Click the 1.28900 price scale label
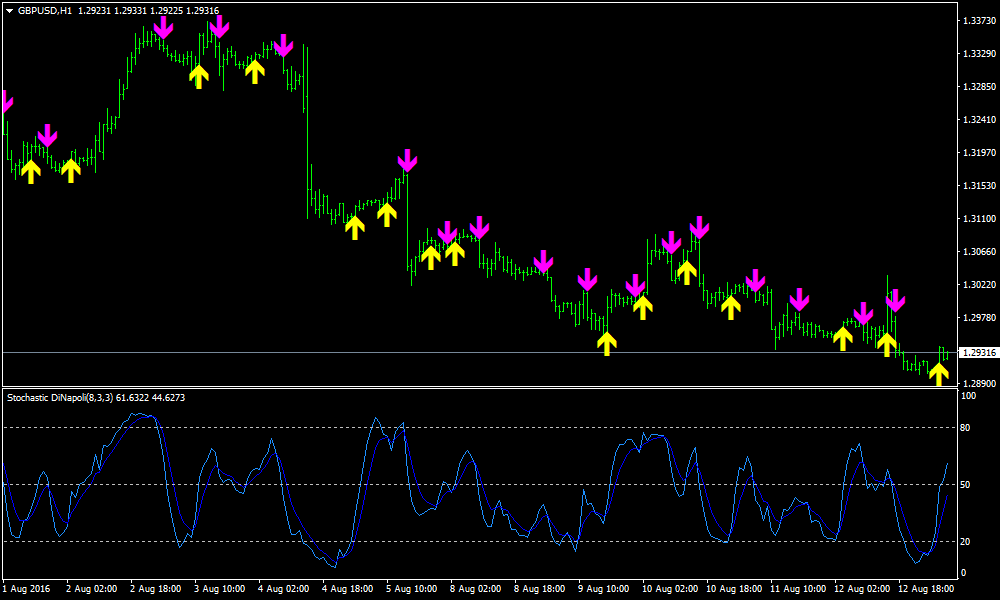The image size is (1000, 600). (976, 383)
